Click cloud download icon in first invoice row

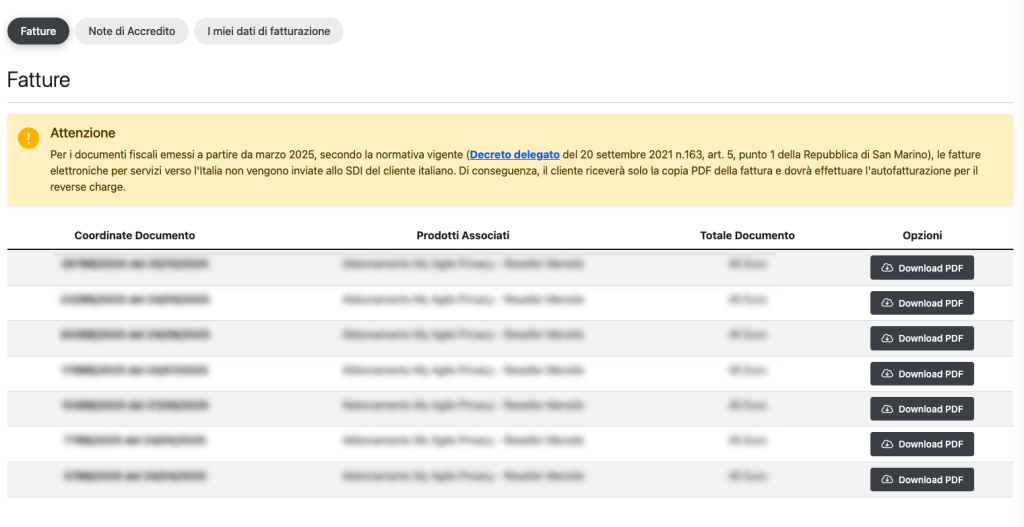pyautogui.click(x=887, y=268)
